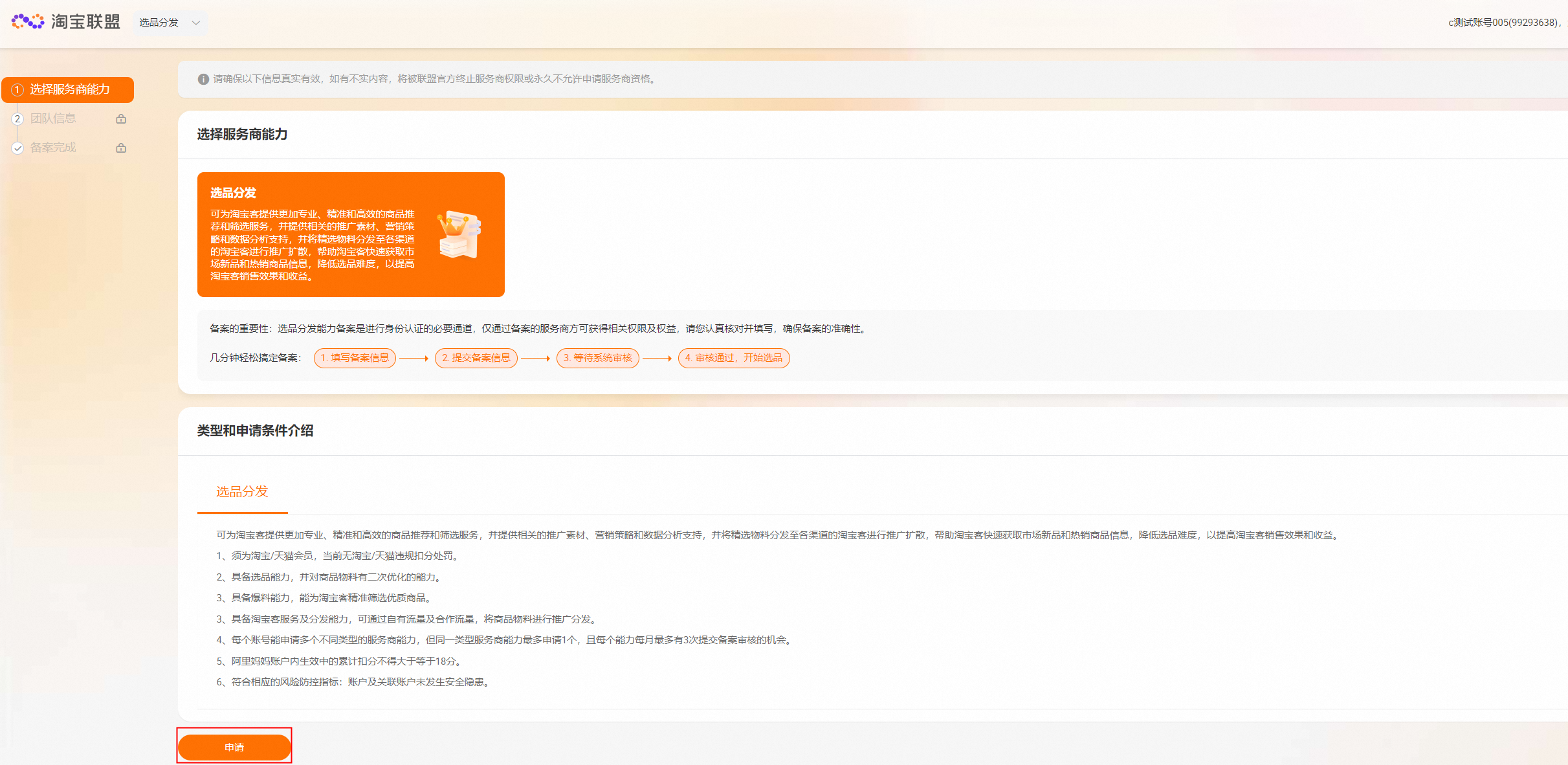The height and width of the screenshot is (765, 1568).
Task: Click the 4. 审核通过，开始选品 step pill
Action: click(734, 358)
